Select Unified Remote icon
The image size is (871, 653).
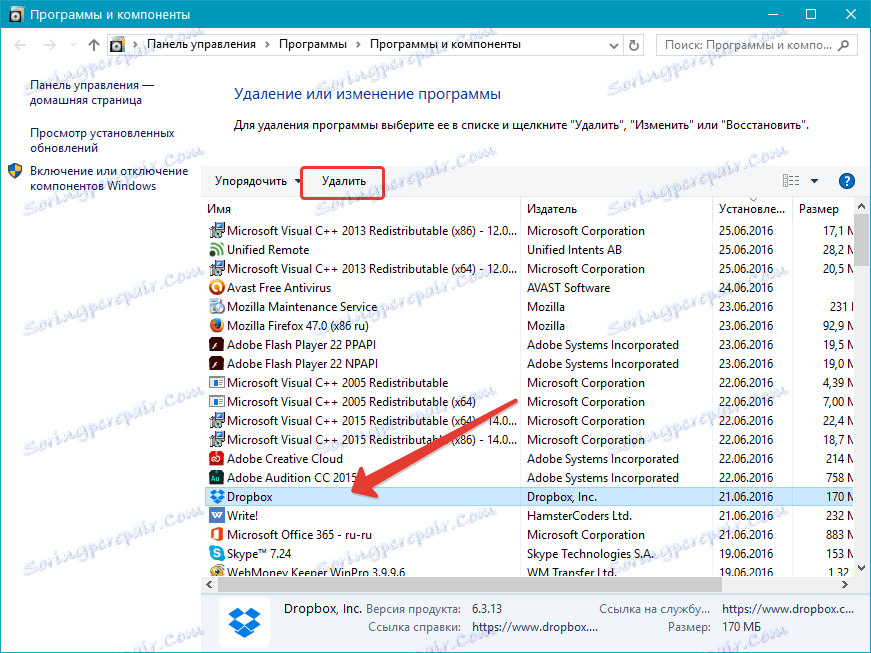(216, 249)
